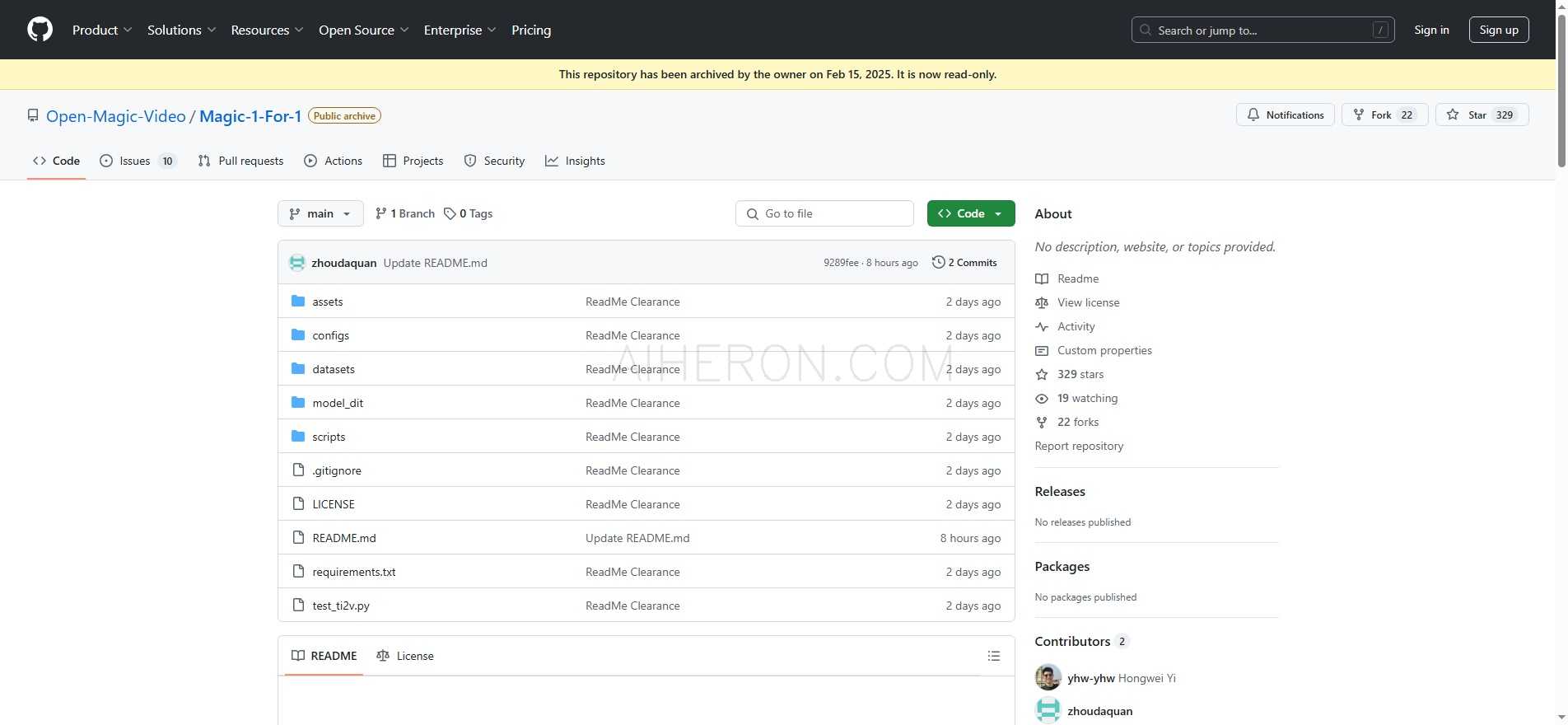1568x725 pixels.
Task: View the 1 Branch link
Action: click(x=404, y=213)
